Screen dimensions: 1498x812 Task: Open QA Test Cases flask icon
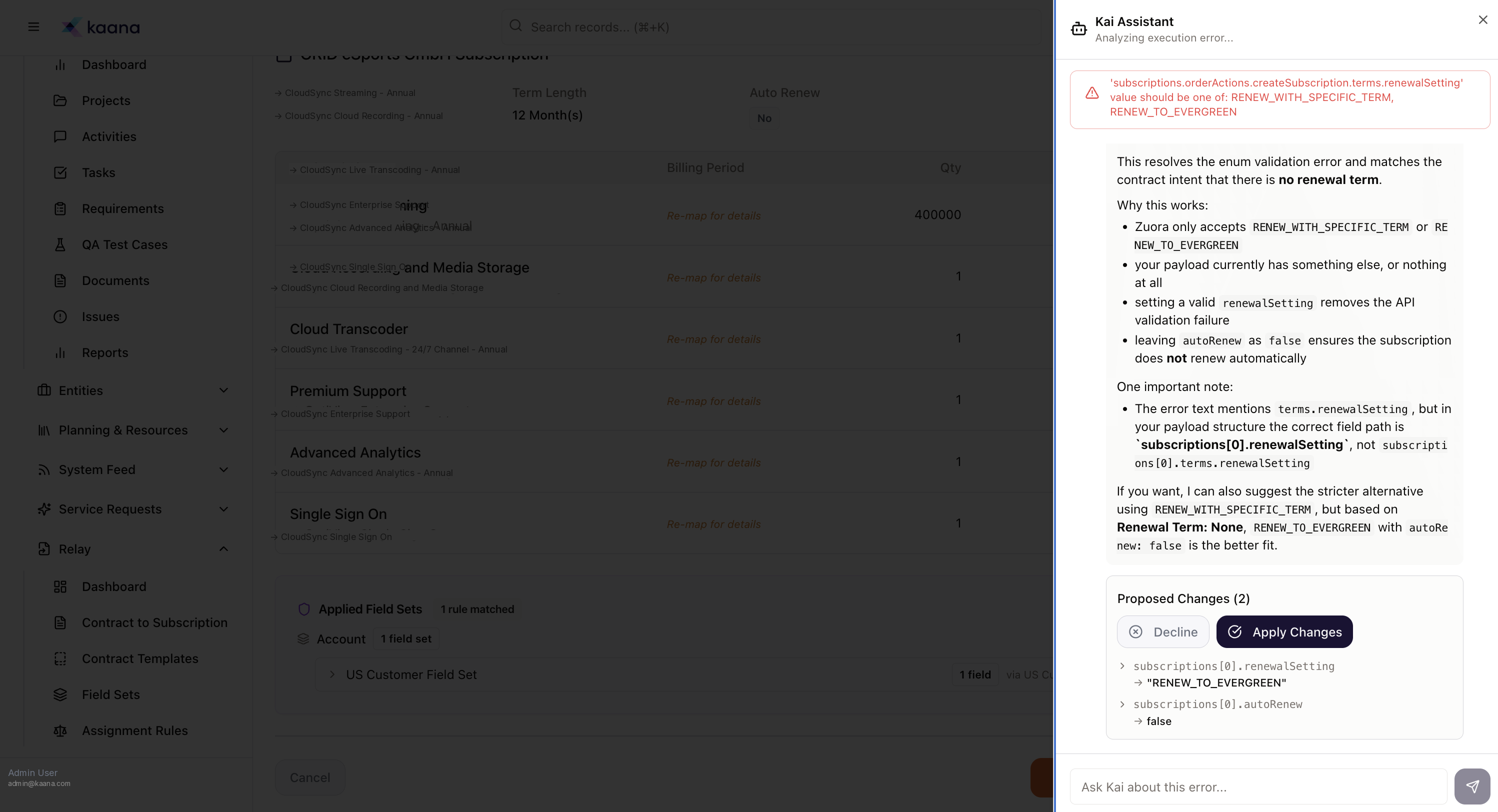point(60,245)
